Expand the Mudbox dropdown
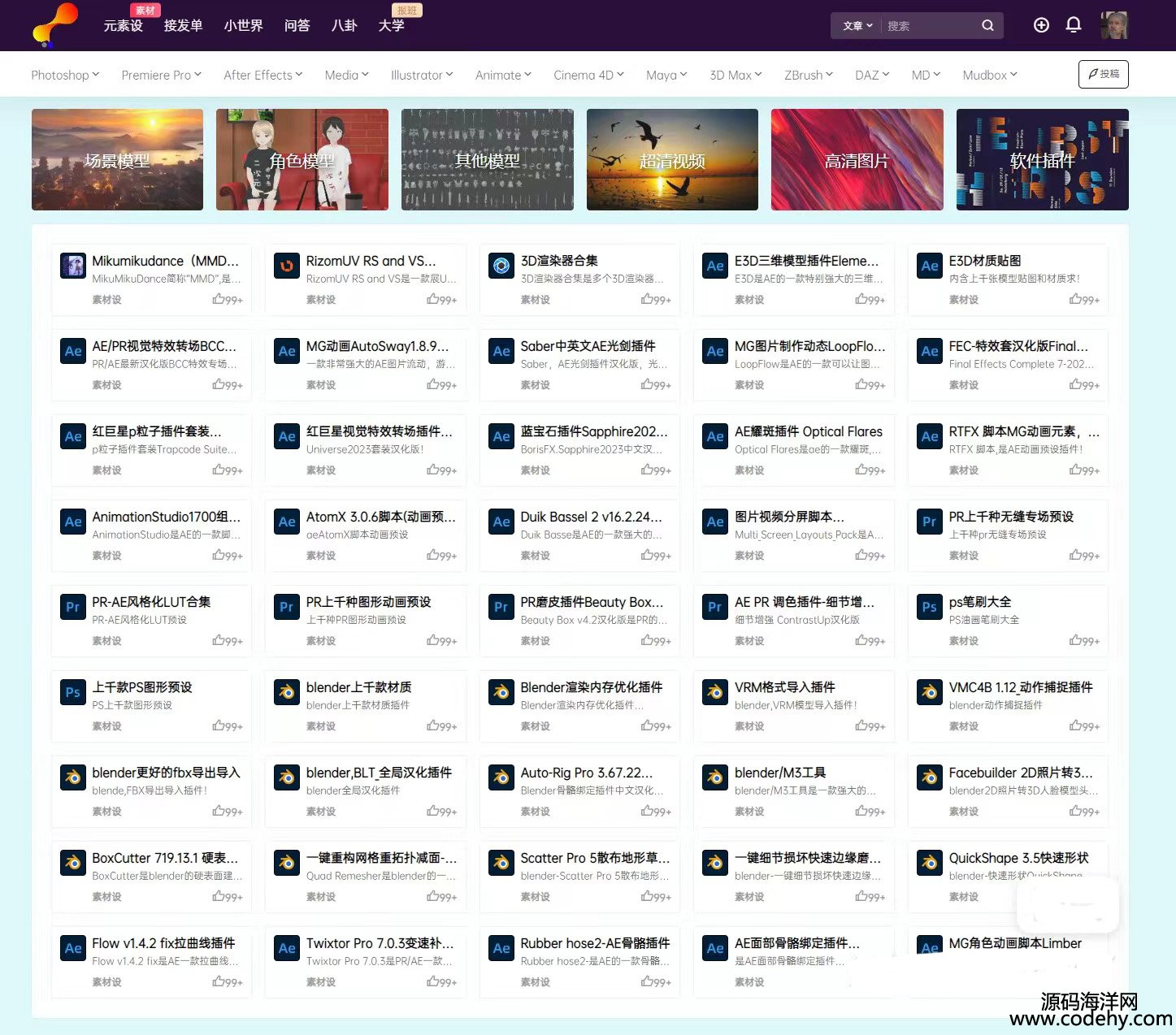The height and width of the screenshot is (1035, 1176). [990, 75]
